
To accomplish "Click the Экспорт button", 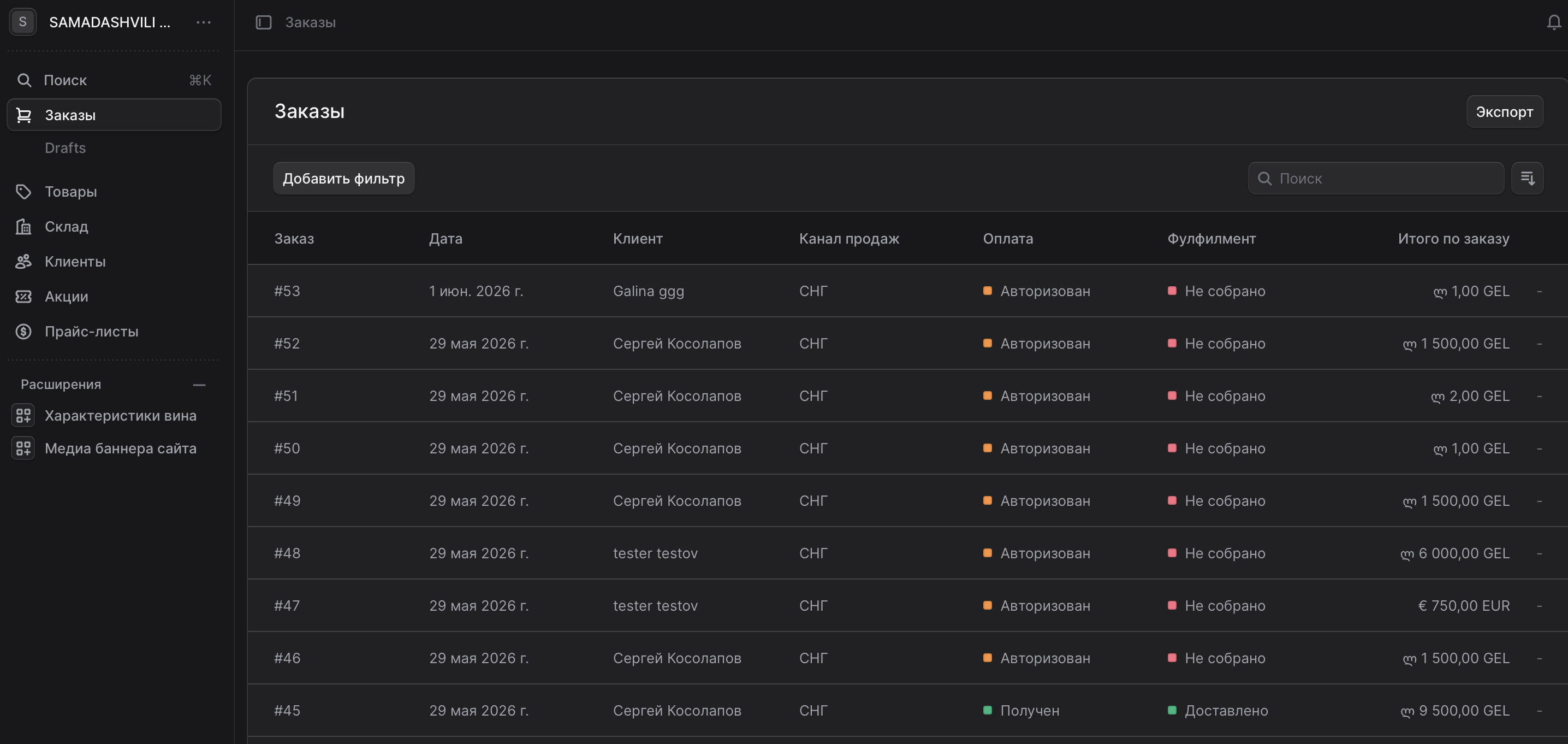I will click(x=1504, y=111).
